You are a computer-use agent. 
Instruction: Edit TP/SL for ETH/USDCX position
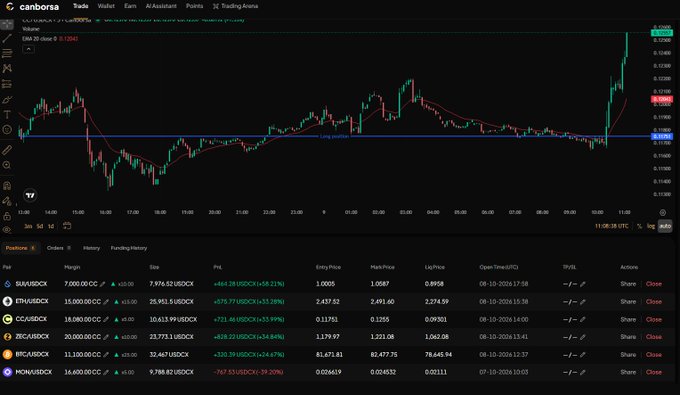click(x=583, y=302)
